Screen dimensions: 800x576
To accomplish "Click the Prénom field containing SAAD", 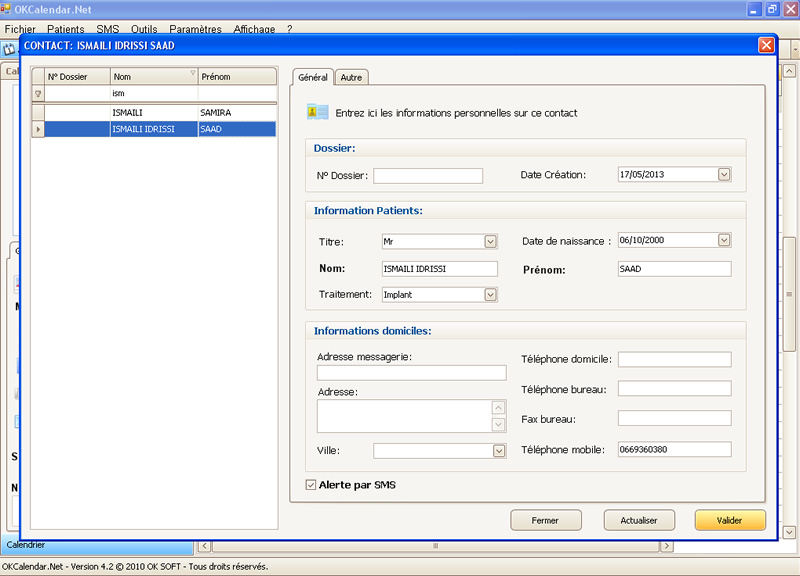I will 674,269.
